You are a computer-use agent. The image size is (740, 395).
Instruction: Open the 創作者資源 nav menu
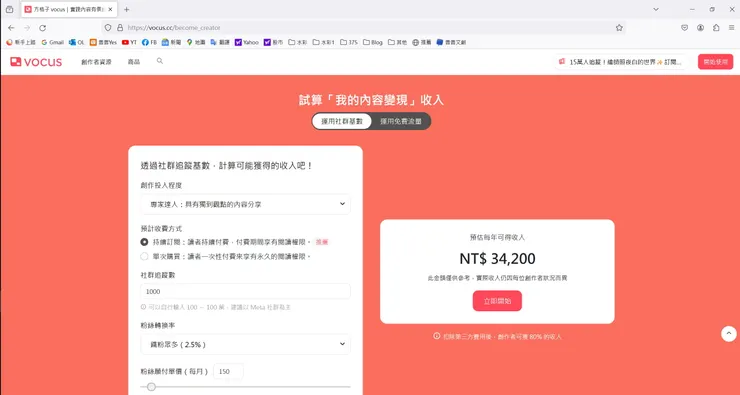point(96,62)
